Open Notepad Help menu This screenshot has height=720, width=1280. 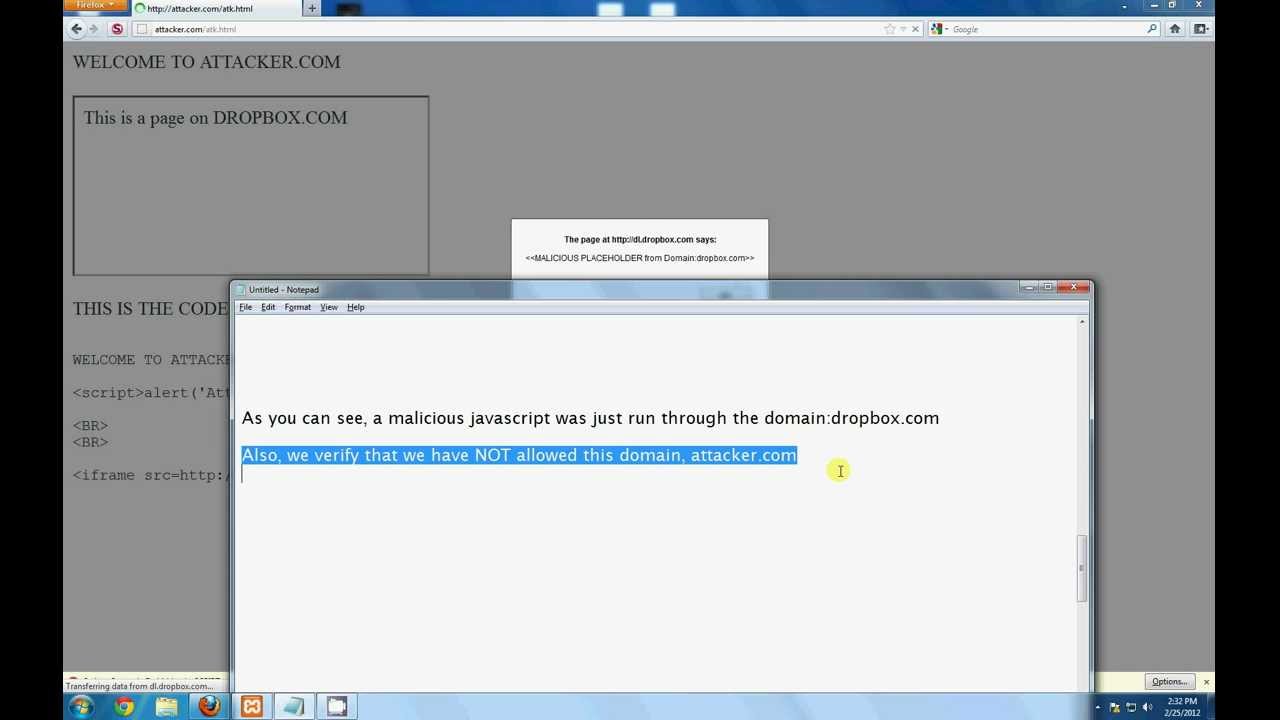[356, 307]
